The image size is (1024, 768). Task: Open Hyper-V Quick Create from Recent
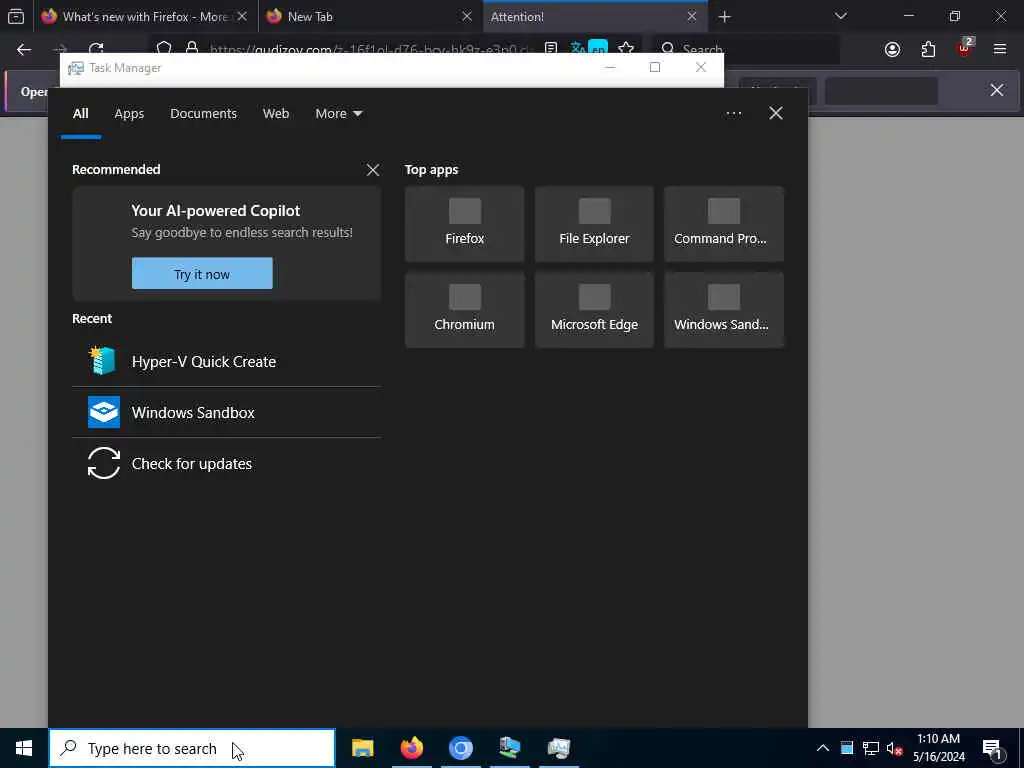pos(227,362)
